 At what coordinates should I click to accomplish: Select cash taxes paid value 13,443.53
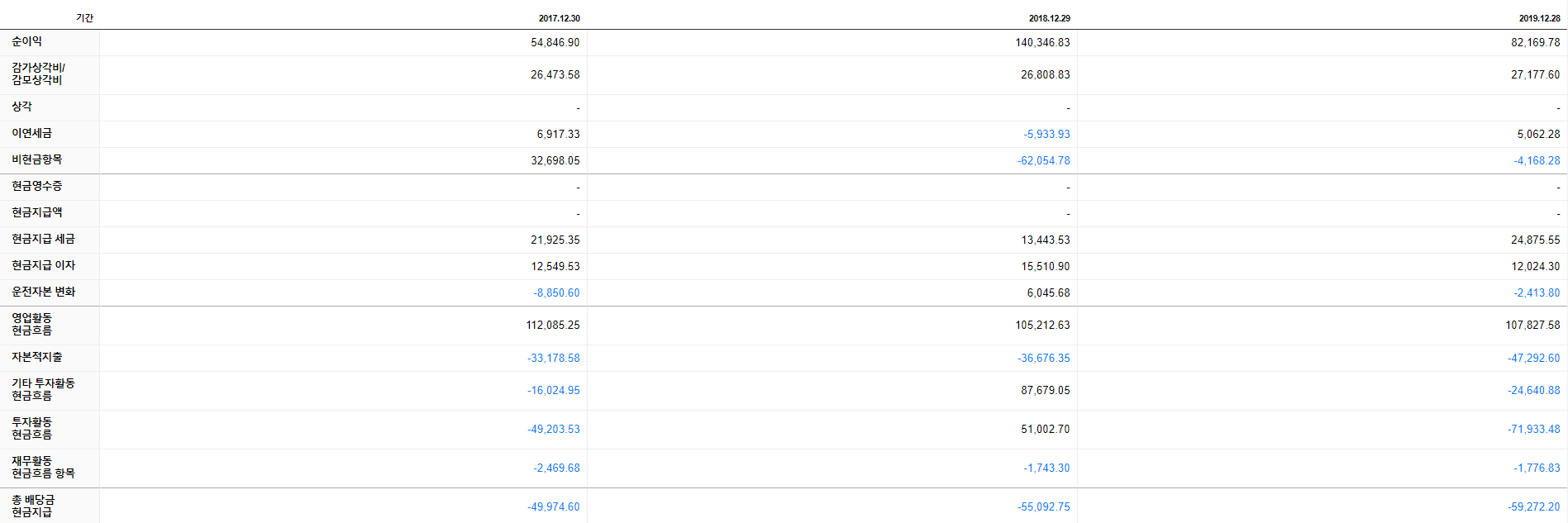[x=1045, y=240]
